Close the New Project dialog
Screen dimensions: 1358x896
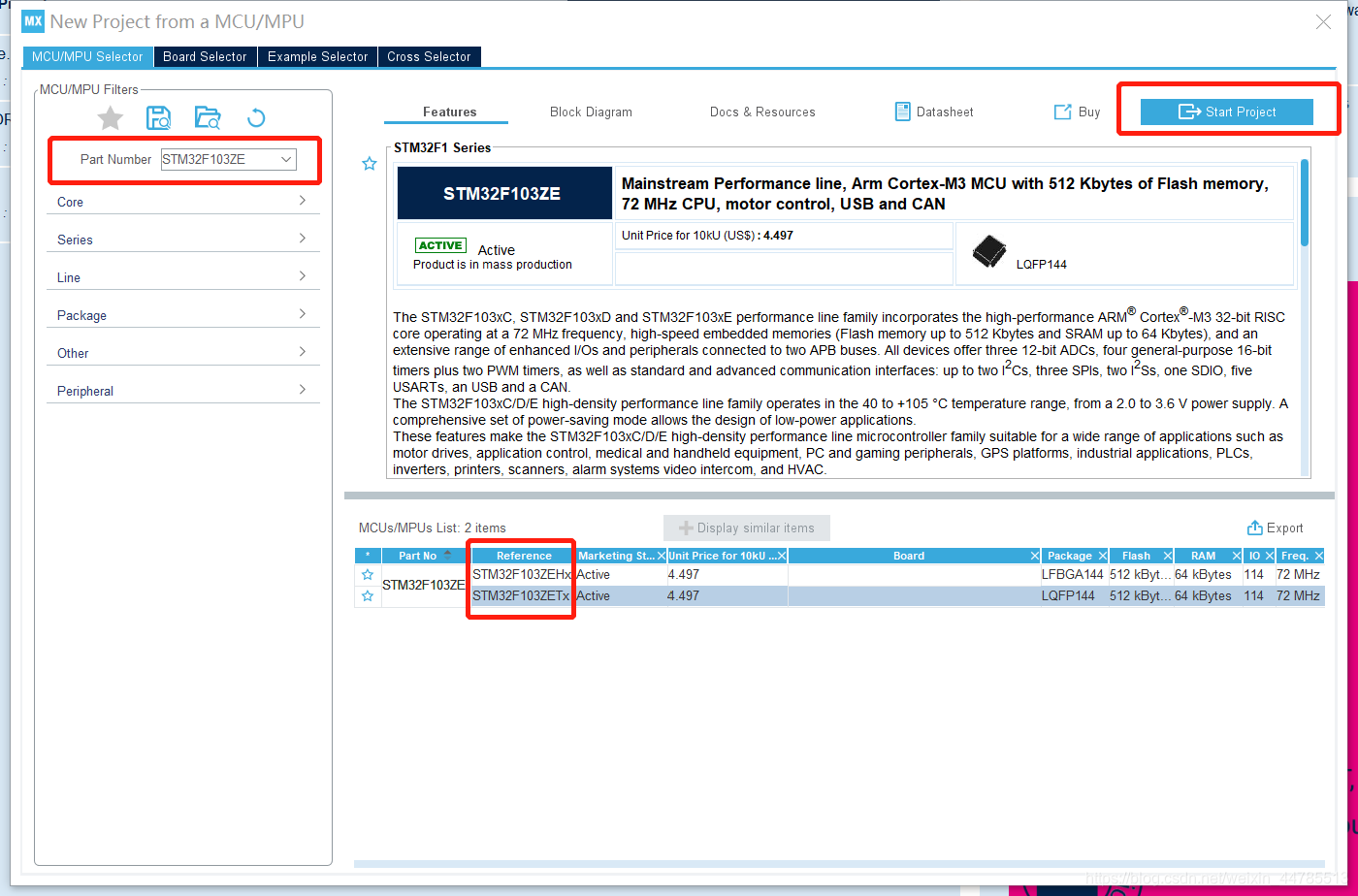[x=1322, y=21]
